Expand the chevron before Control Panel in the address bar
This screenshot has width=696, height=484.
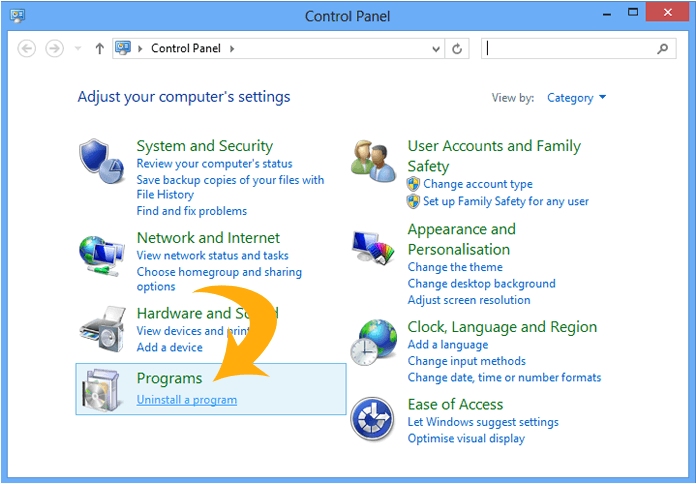(140, 48)
